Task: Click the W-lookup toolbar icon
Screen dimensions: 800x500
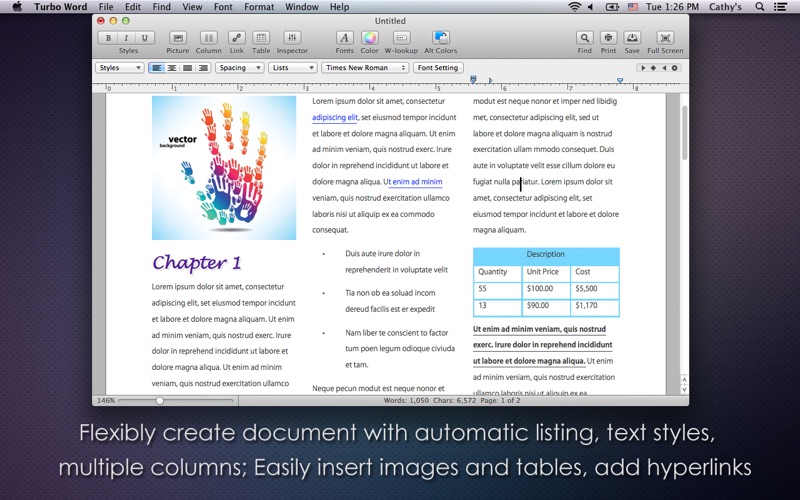Action: 401,38
